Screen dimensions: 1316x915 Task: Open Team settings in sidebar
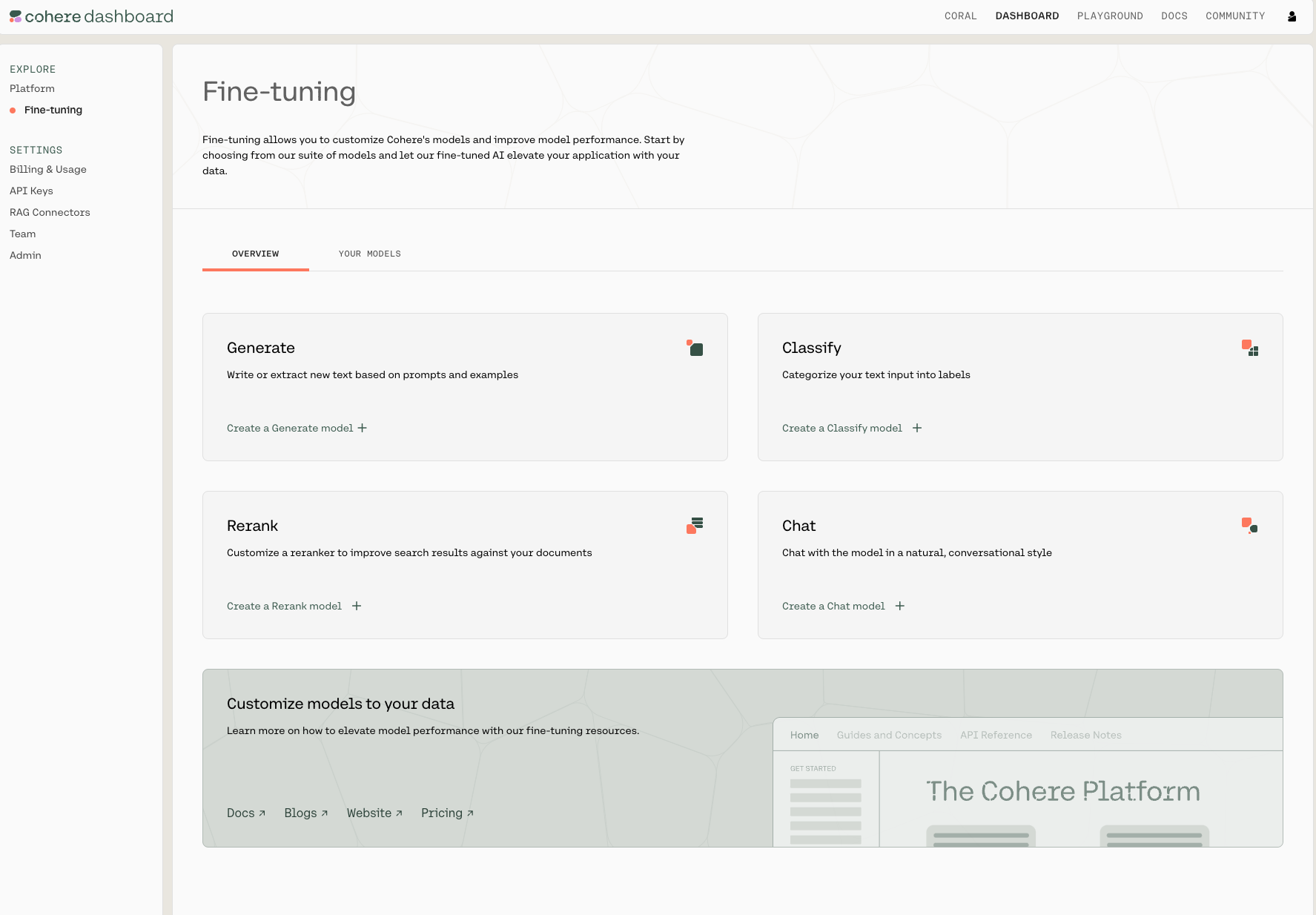pos(22,234)
